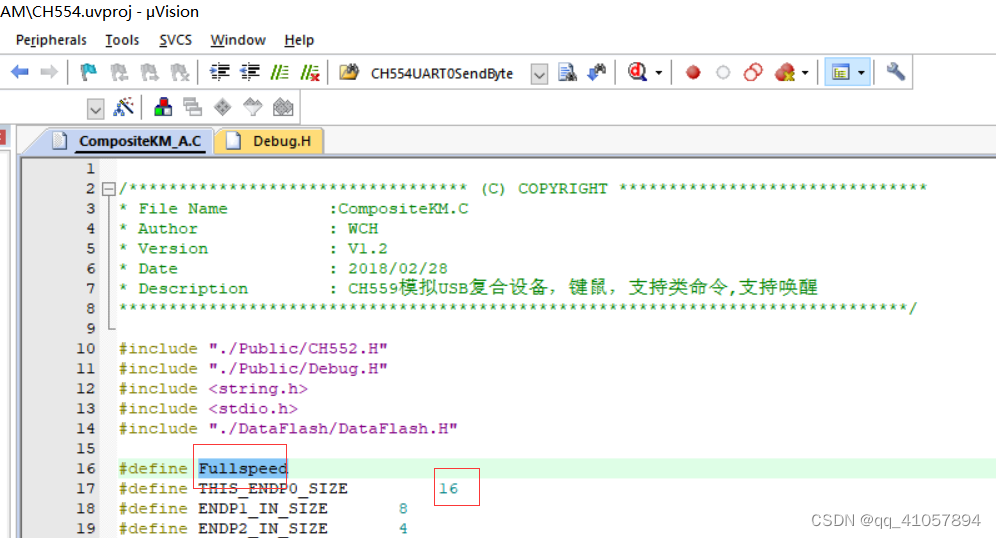The image size is (996, 538).
Task: Open Select Software Packs icon
Action: coord(253,107)
